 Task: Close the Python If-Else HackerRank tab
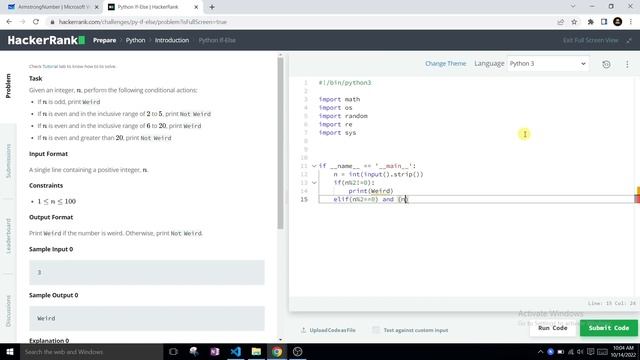pyautogui.click(x=196, y=7)
